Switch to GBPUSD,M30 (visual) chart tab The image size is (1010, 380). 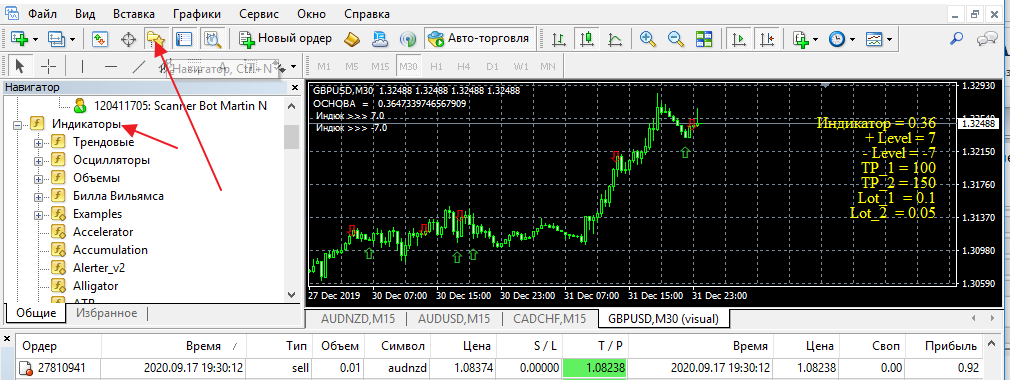(663, 318)
